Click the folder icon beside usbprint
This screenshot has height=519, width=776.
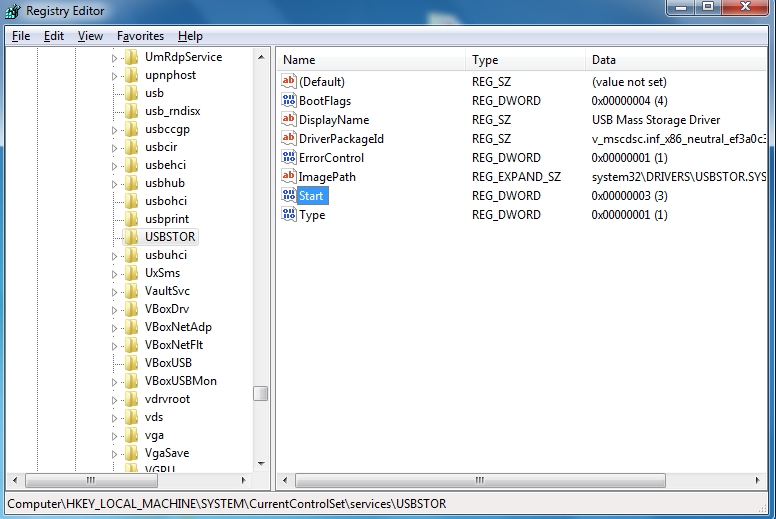click(131, 219)
